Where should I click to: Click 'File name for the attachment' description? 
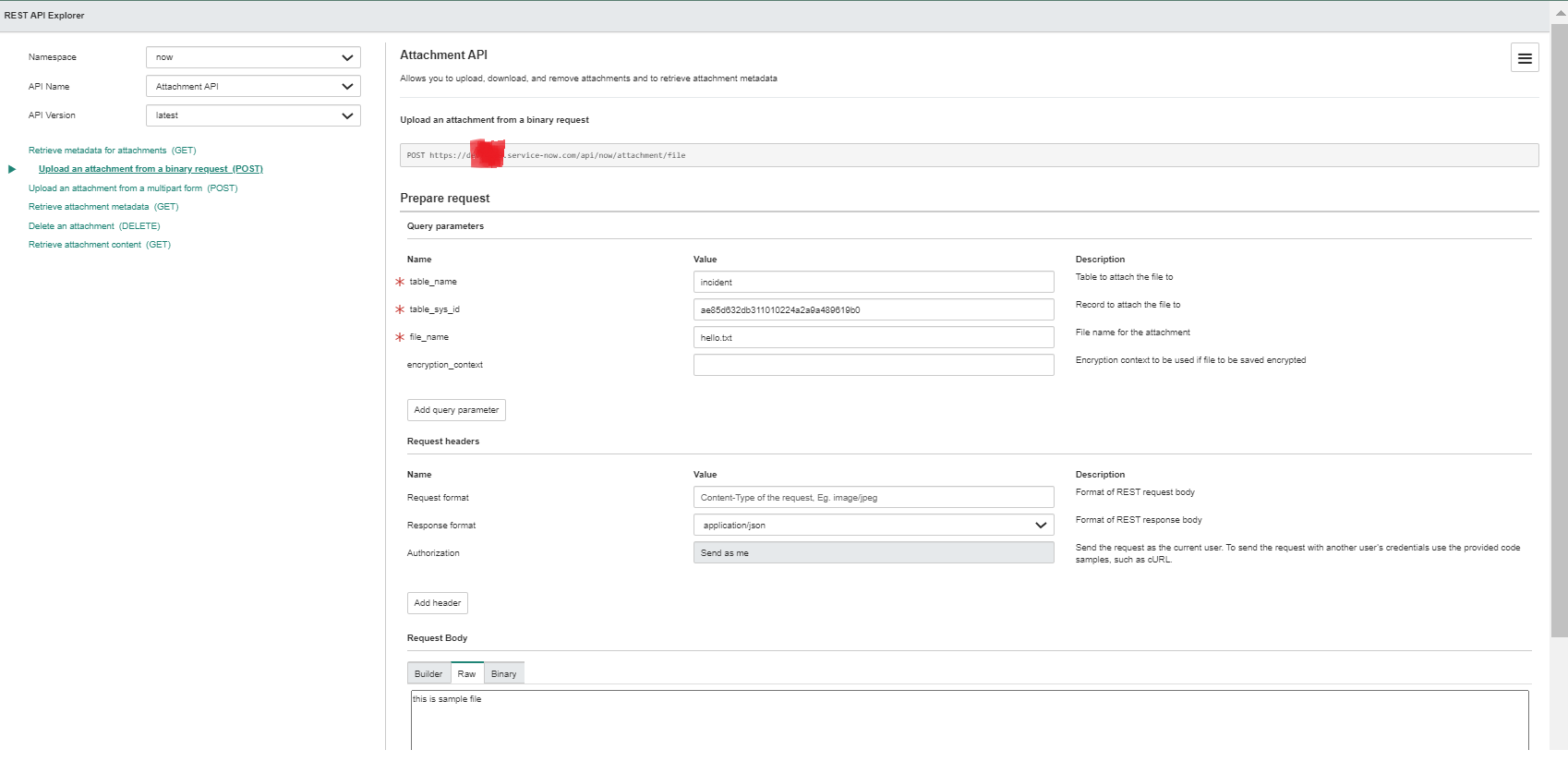point(1133,333)
